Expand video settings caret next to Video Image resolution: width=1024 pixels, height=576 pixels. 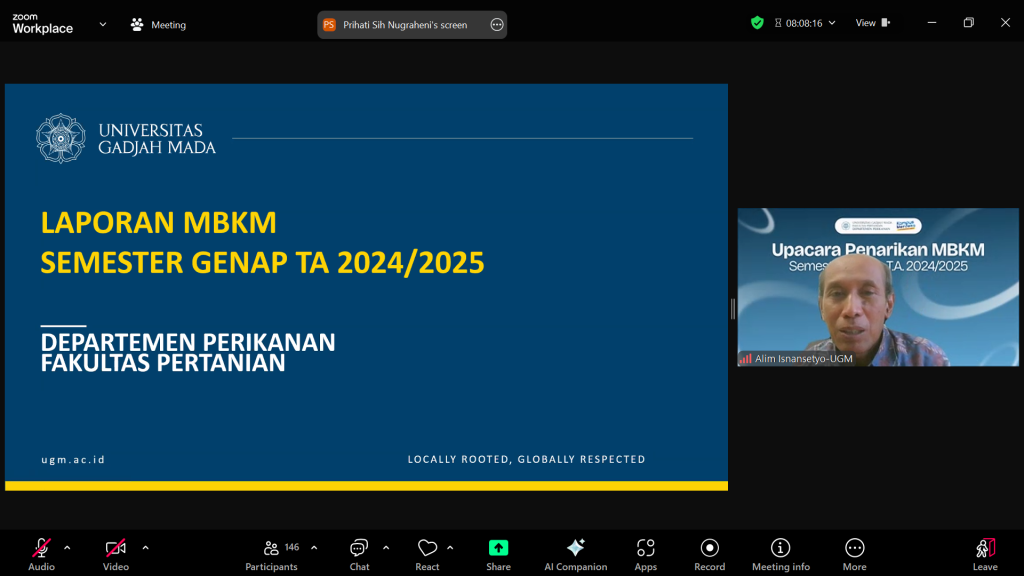pyautogui.click(x=146, y=548)
